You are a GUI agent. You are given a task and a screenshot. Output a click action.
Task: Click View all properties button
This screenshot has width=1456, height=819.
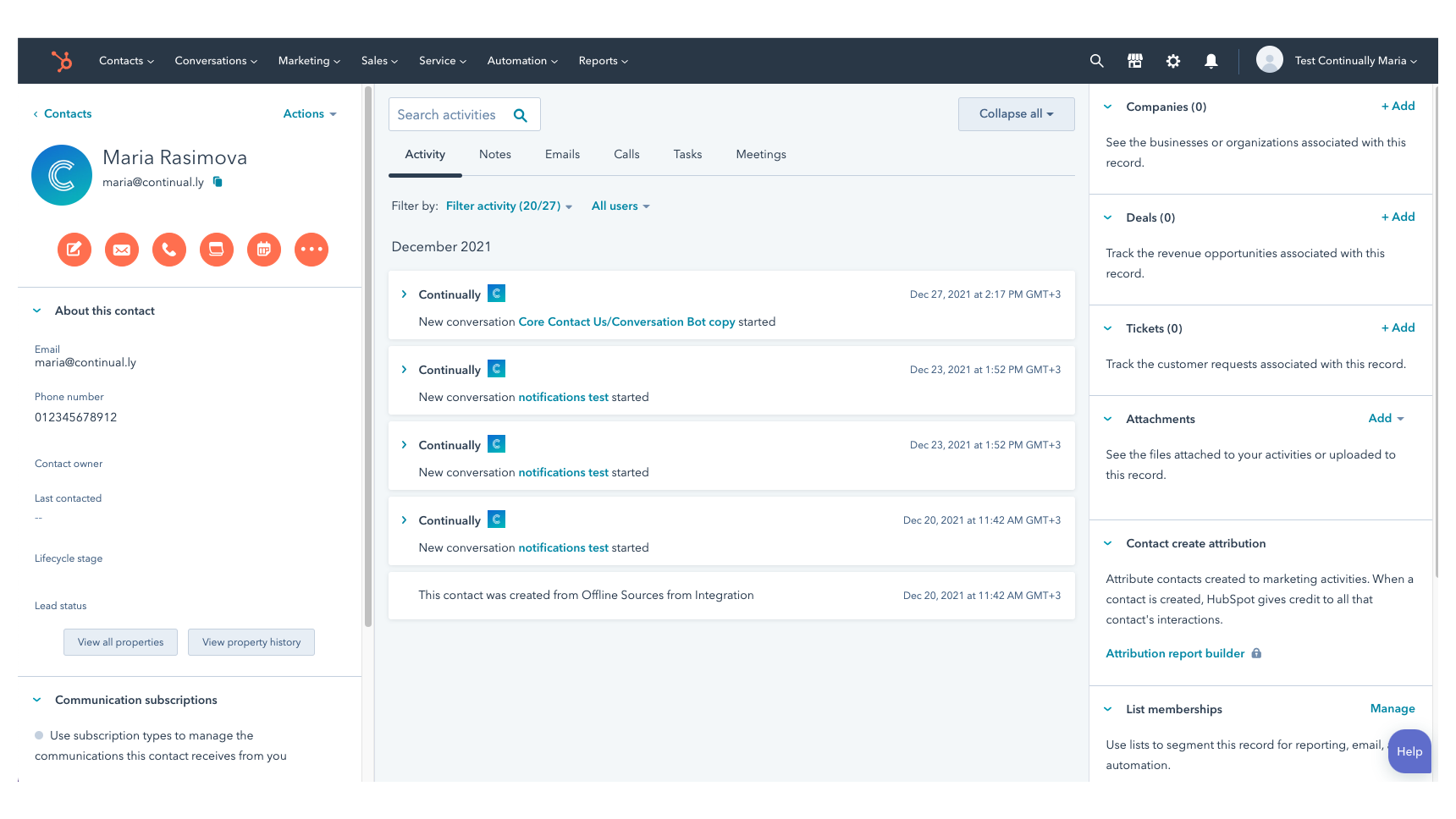click(120, 641)
